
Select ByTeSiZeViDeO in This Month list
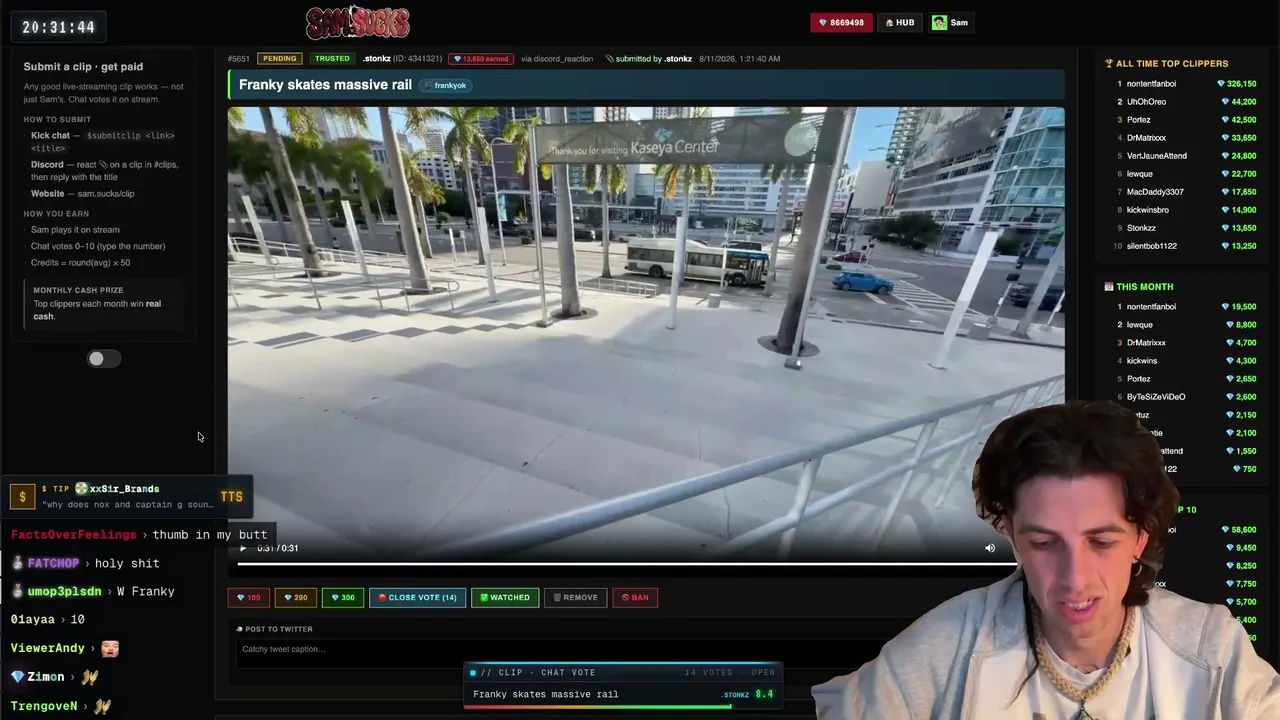point(1156,397)
